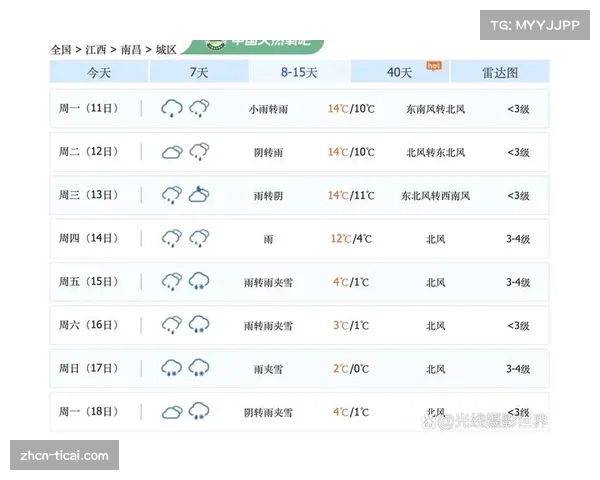Click the green logo banner at top

point(253,46)
